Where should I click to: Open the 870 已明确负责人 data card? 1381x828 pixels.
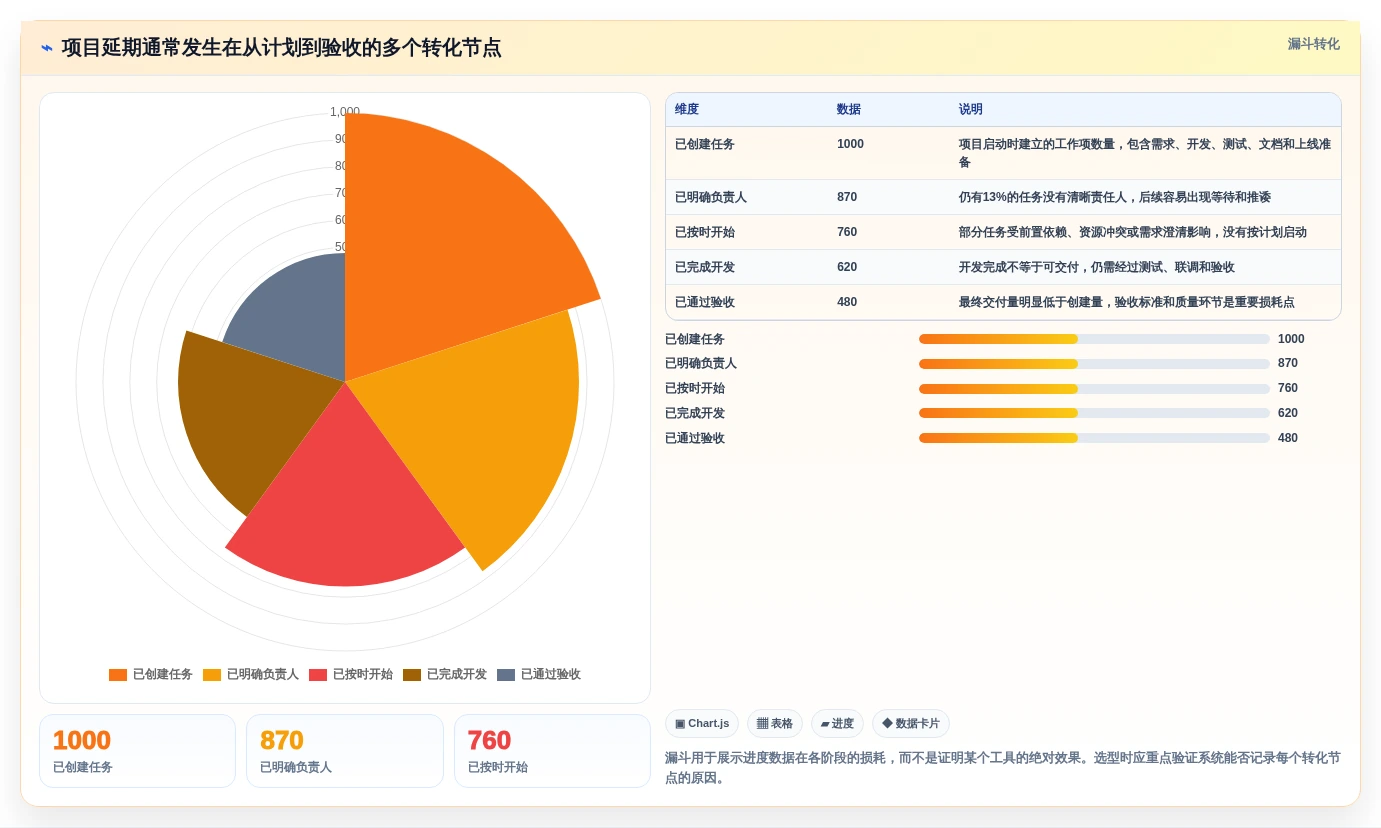tap(345, 751)
